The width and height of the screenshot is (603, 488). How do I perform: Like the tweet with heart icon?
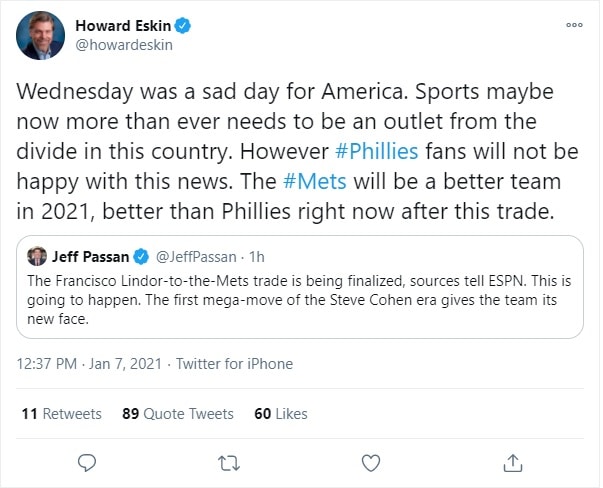[x=371, y=462]
